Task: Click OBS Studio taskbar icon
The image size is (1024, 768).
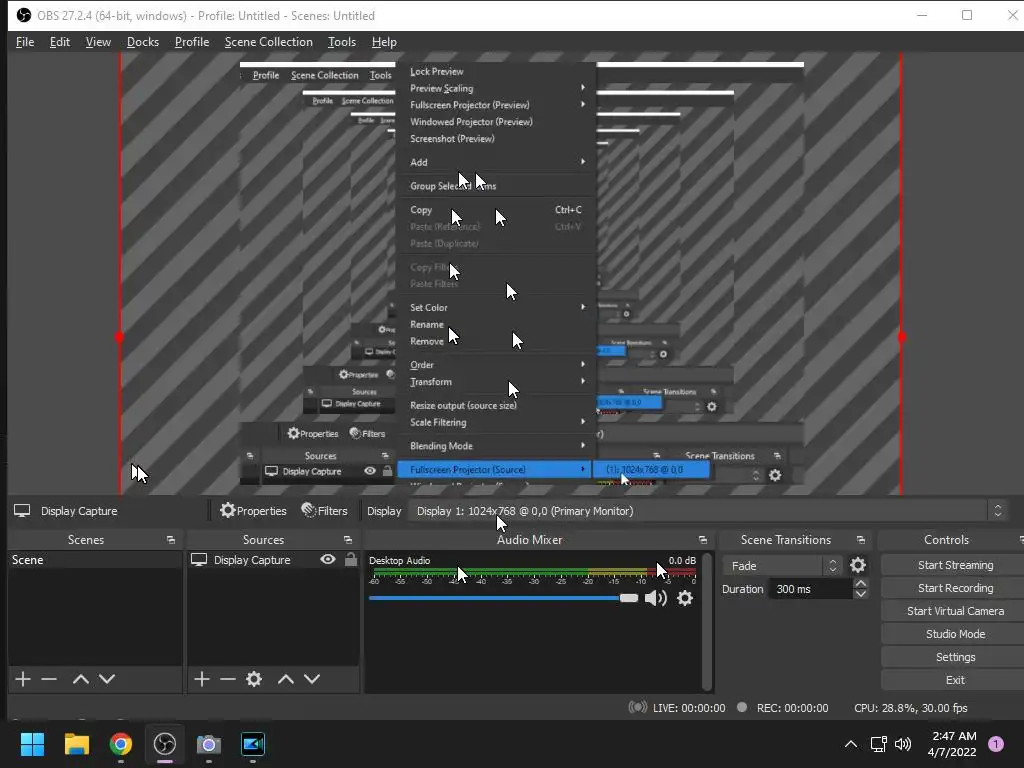Action: coord(165,744)
